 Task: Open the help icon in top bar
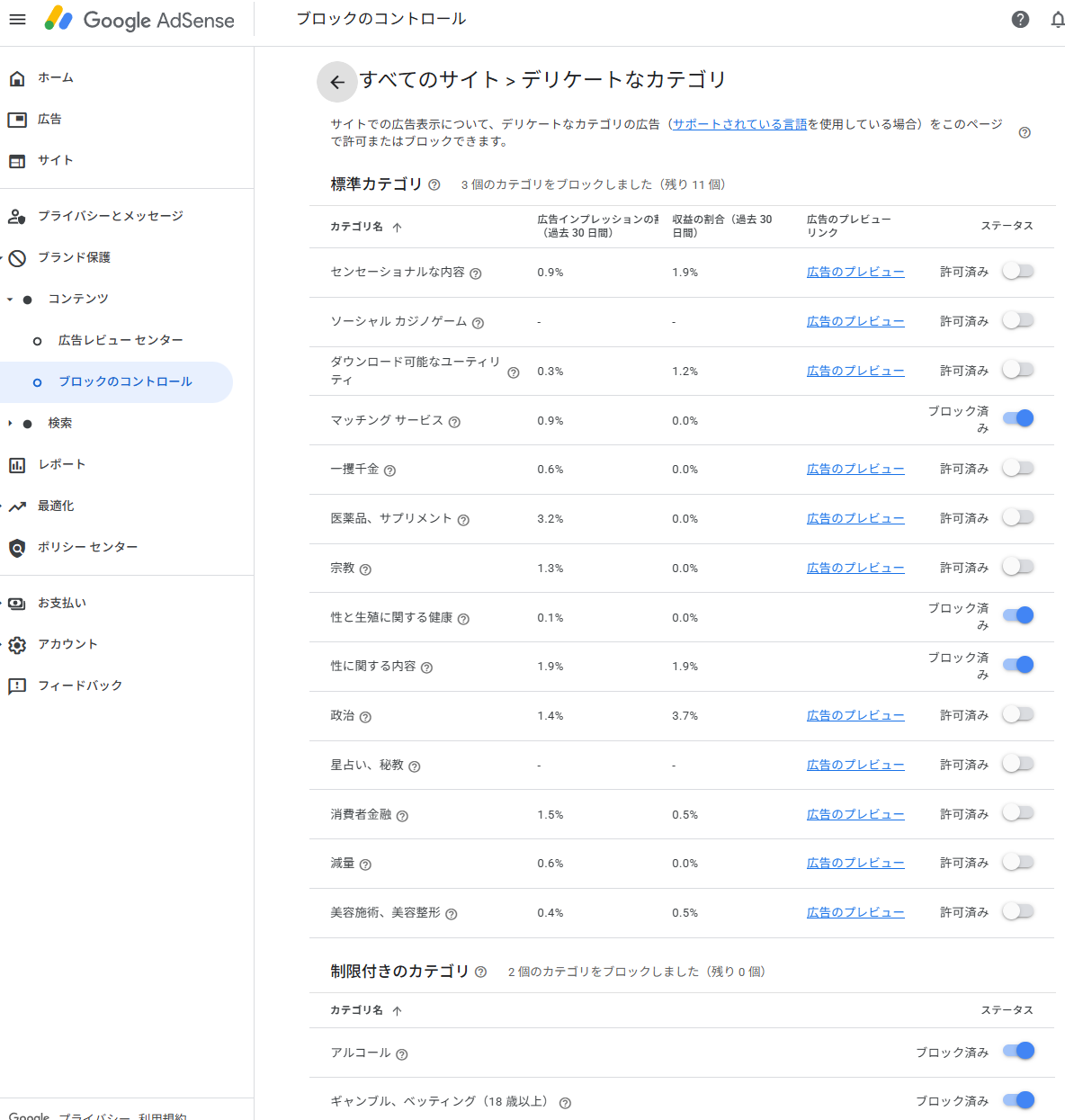point(1020,19)
